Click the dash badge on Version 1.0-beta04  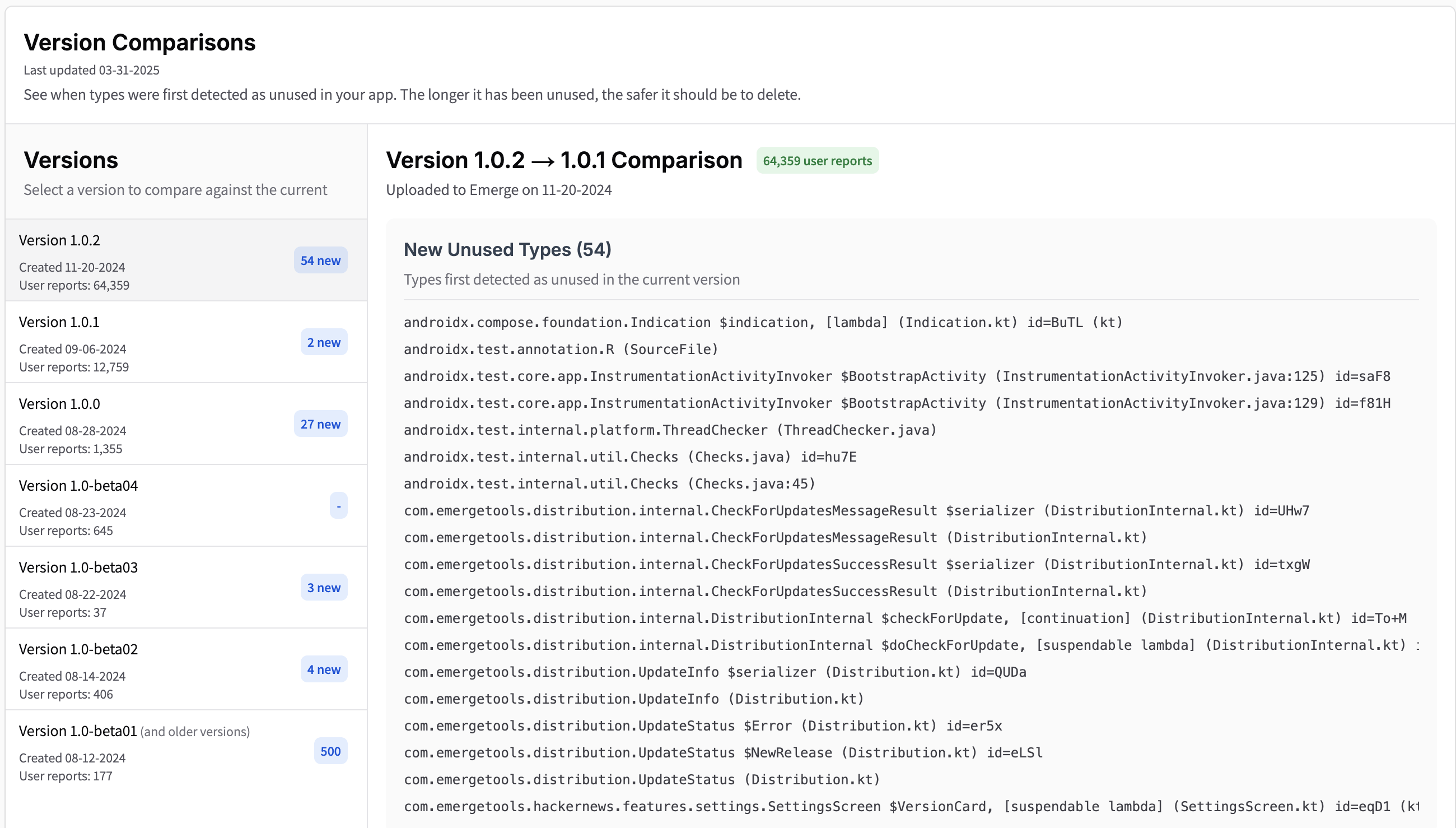coord(339,505)
